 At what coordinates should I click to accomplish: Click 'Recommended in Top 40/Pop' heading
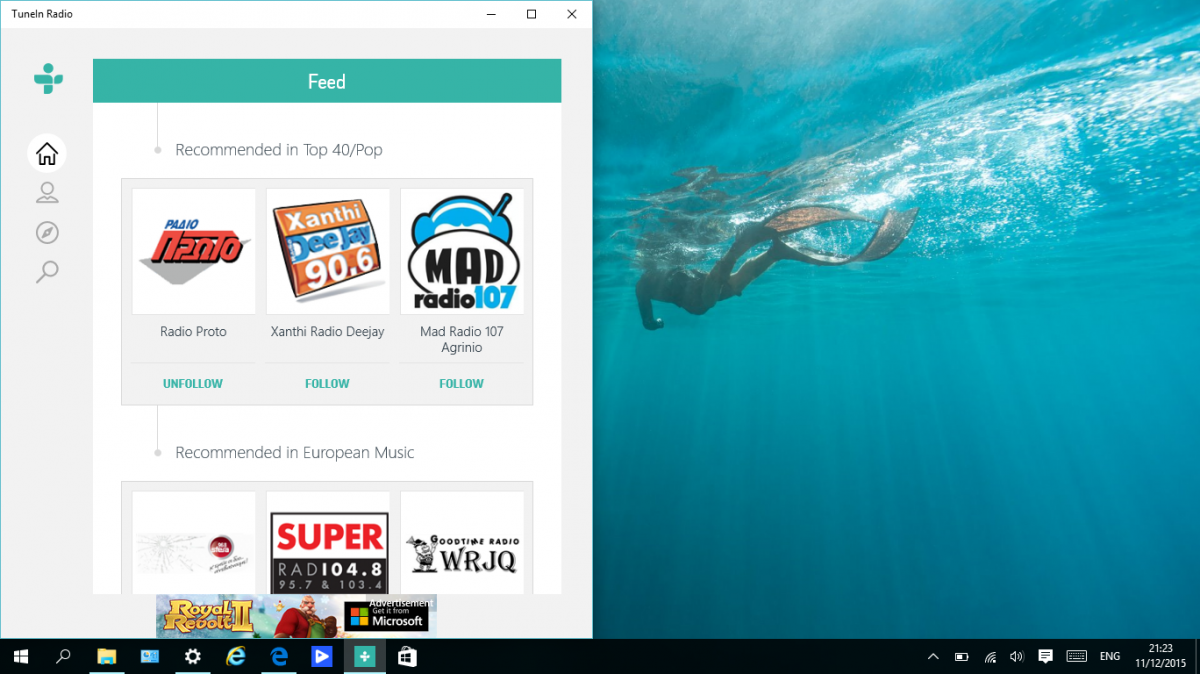(x=279, y=149)
